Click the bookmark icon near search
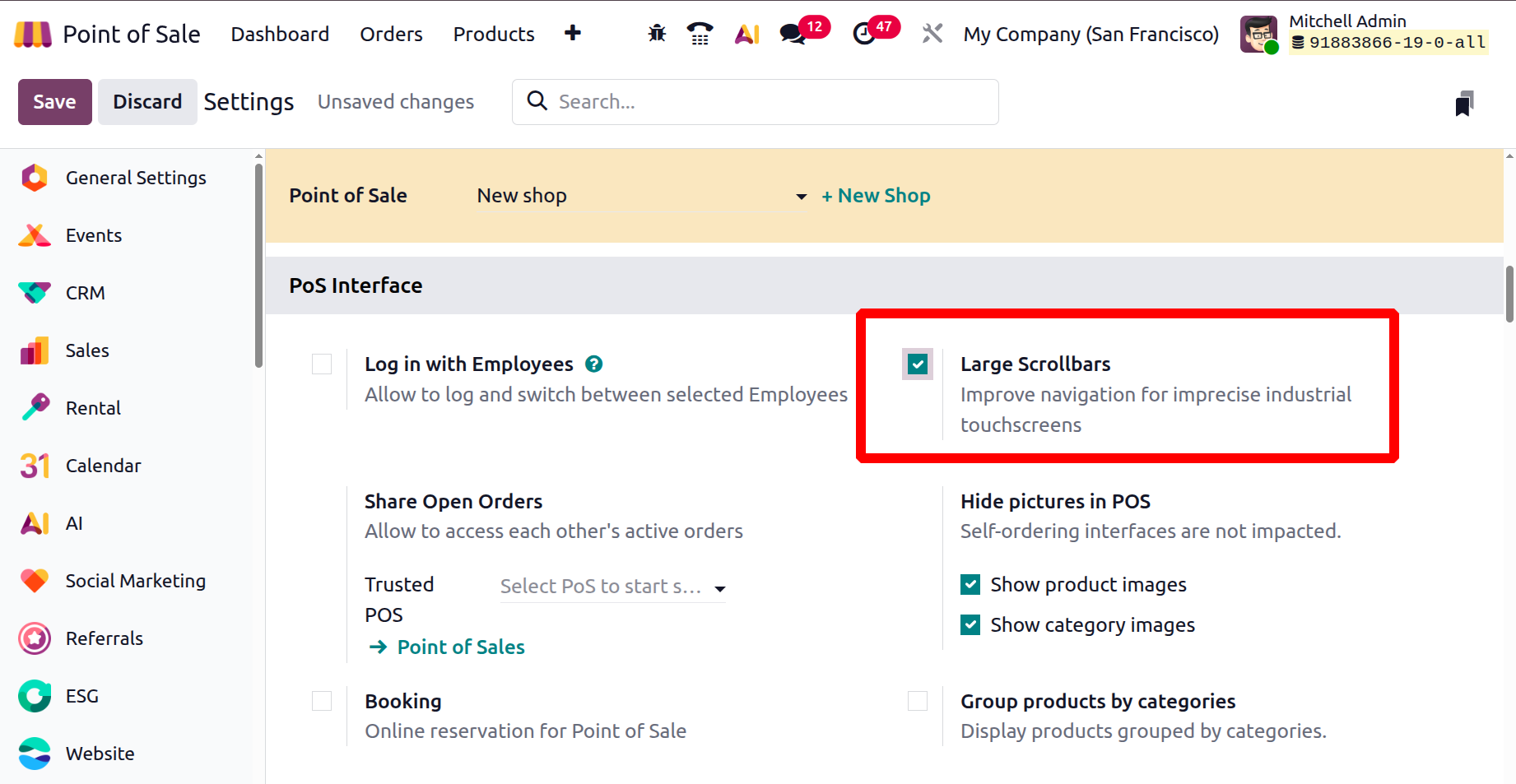1516x784 pixels. [1463, 104]
